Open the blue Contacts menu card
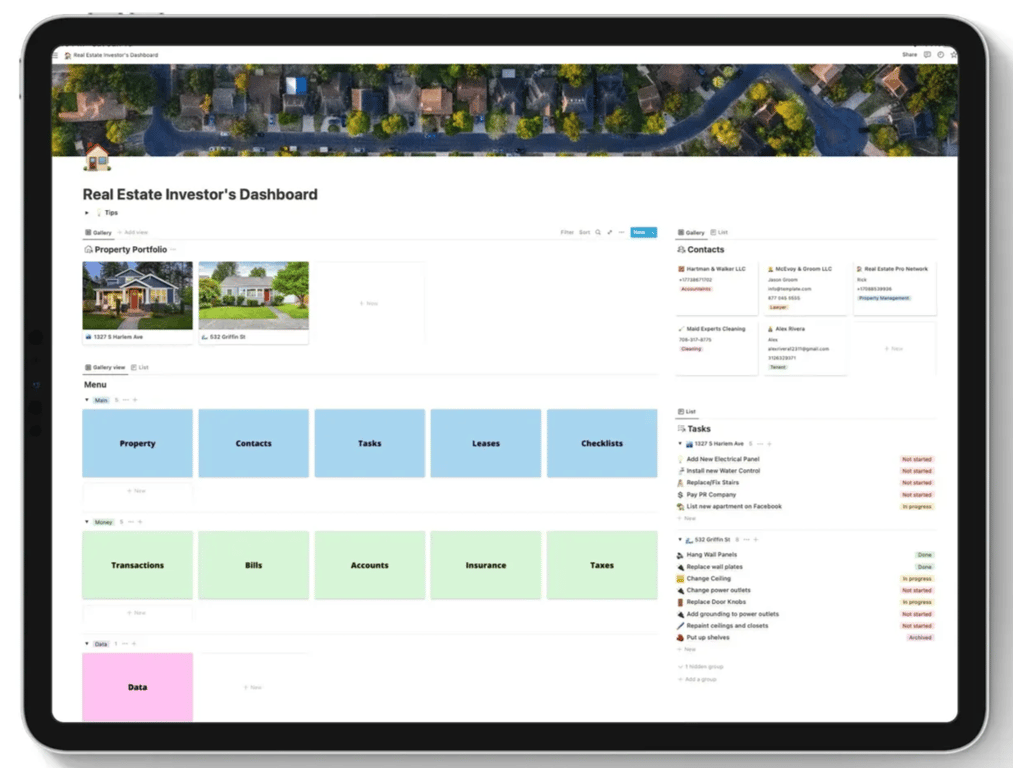The width and height of the screenshot is (1013, 768). (x=253, y=443)
